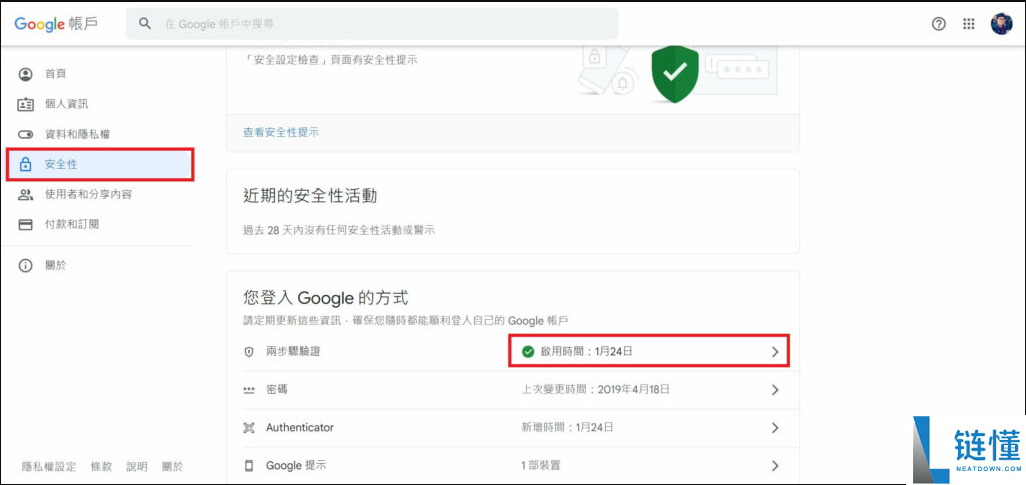
Task: Expand the Authenticator row chevron
Action: (x=775, y=428)
